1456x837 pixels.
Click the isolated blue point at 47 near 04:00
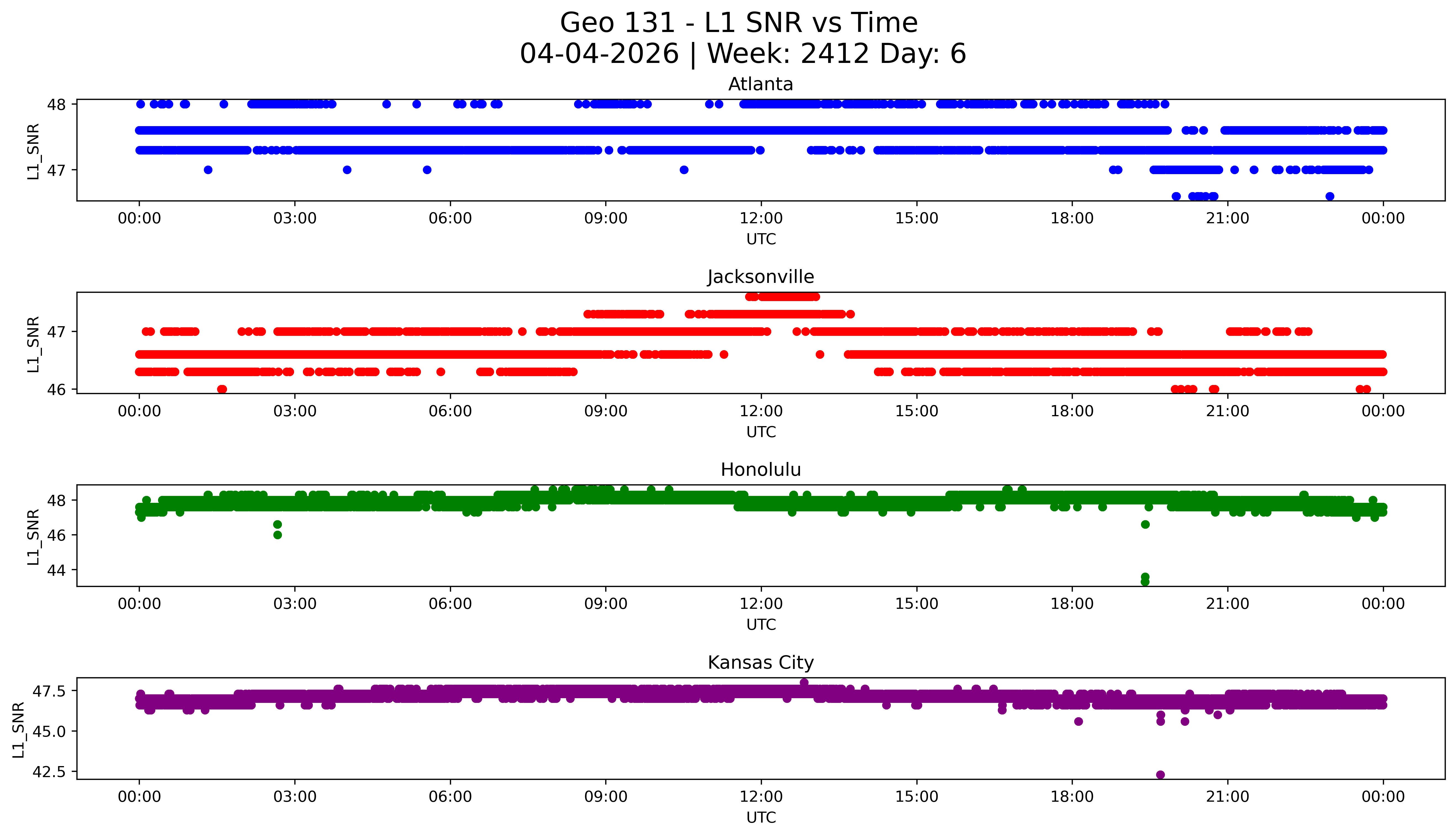point(346,170)
